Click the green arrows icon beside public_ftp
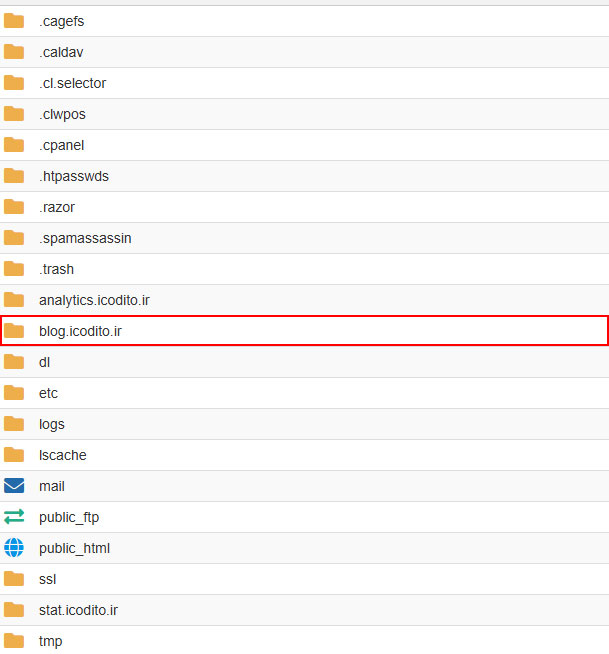609x654 pixels. click(x=14, y=517)
